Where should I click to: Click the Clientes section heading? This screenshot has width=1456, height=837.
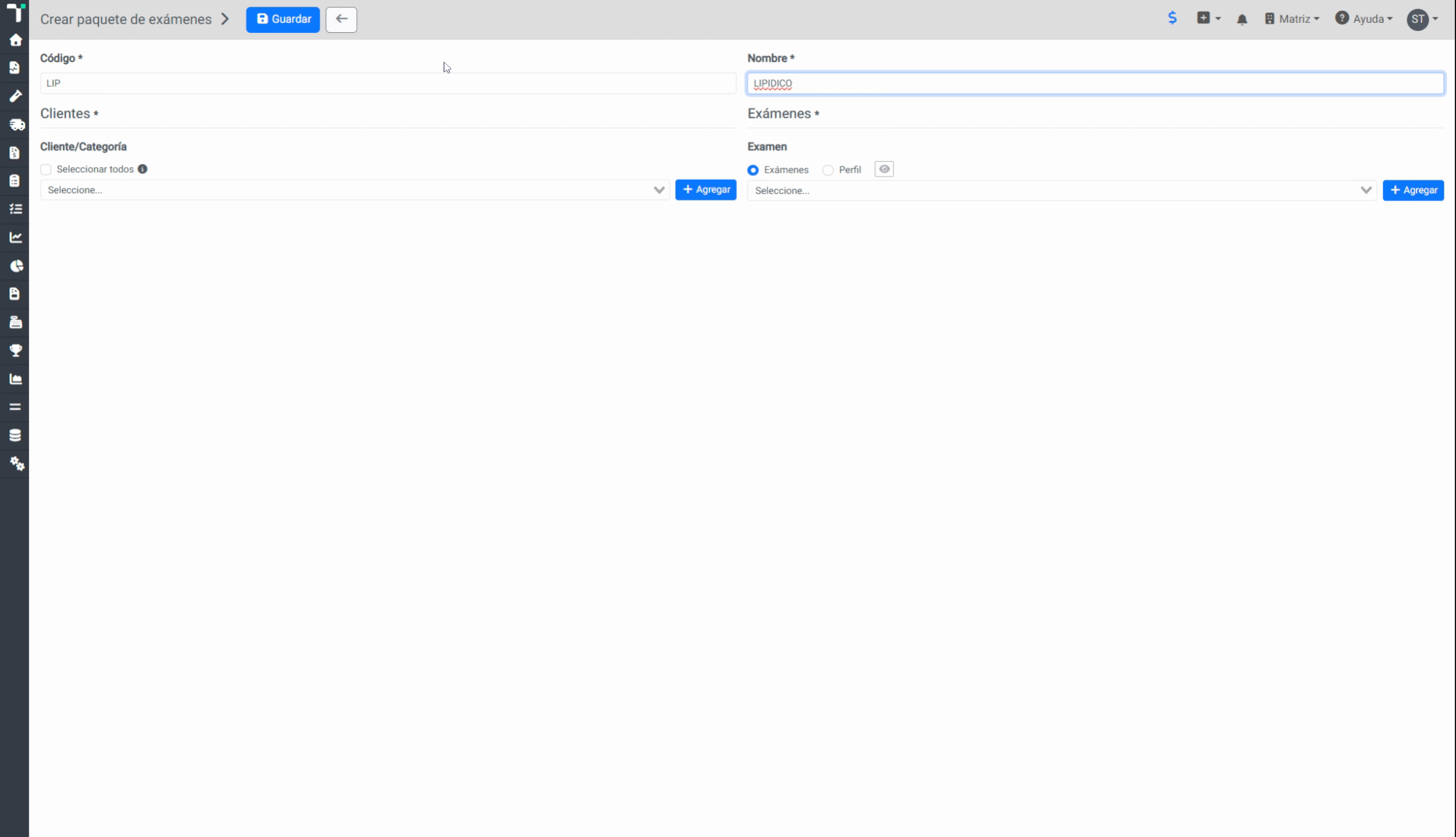pyautogui.click(x=69, y=113)
